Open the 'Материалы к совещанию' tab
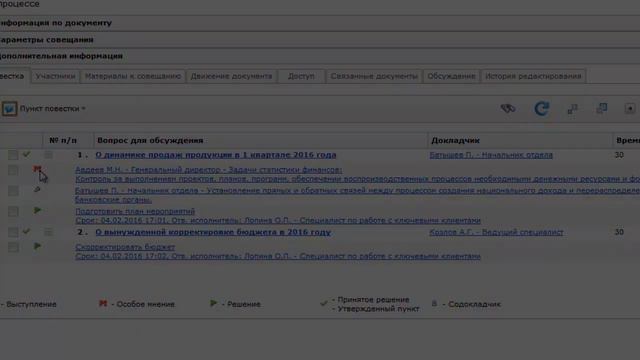Image resolution: width=640 pixels, height=360 pixels. (133, 76)
